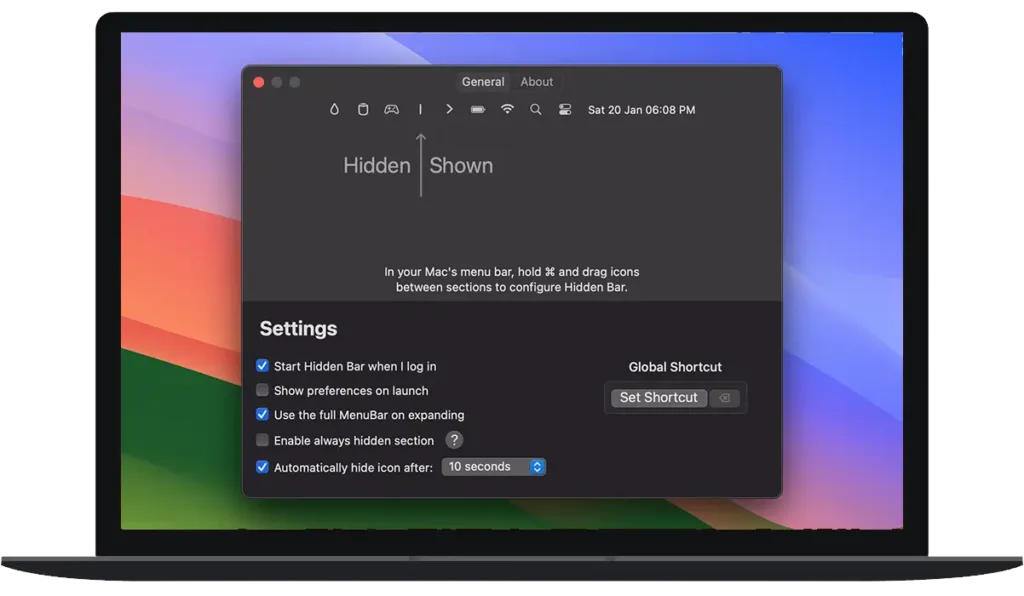Image resolution: width=1024 pixels, height=596 pixels.
Task: Click the Set Shortcut button
Action: (x=658, y=398)
